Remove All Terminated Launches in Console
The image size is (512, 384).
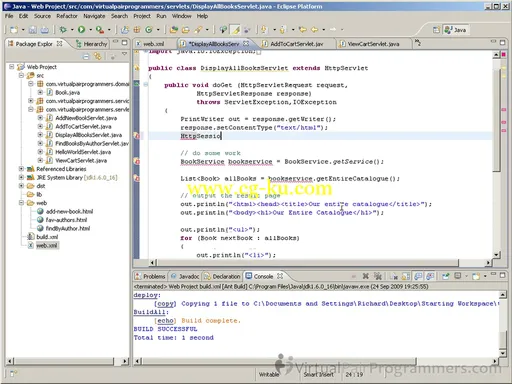coord(378,276)
